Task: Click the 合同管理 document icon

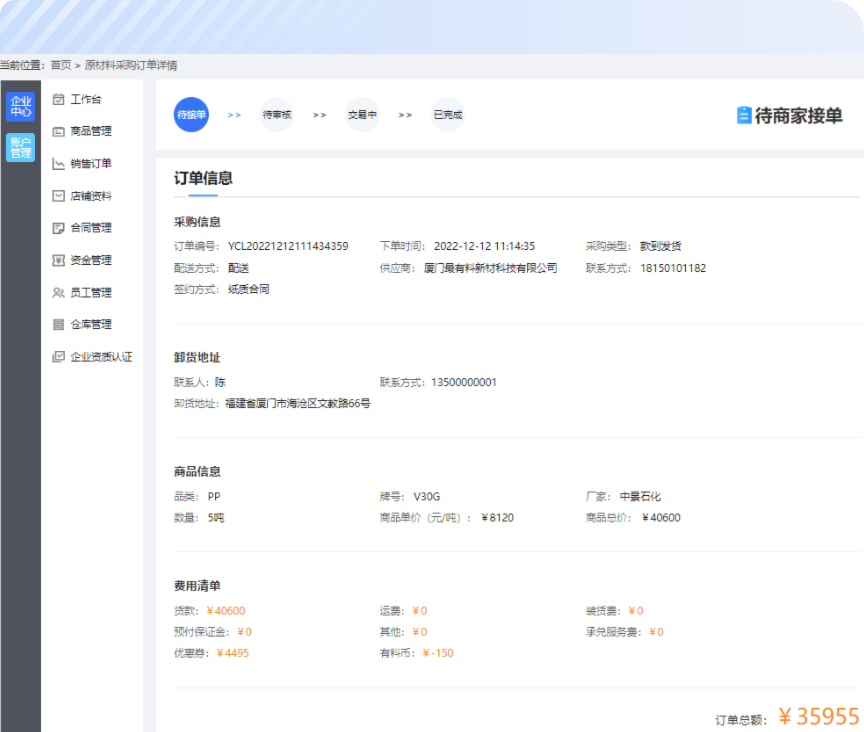Action: point(58,228)
